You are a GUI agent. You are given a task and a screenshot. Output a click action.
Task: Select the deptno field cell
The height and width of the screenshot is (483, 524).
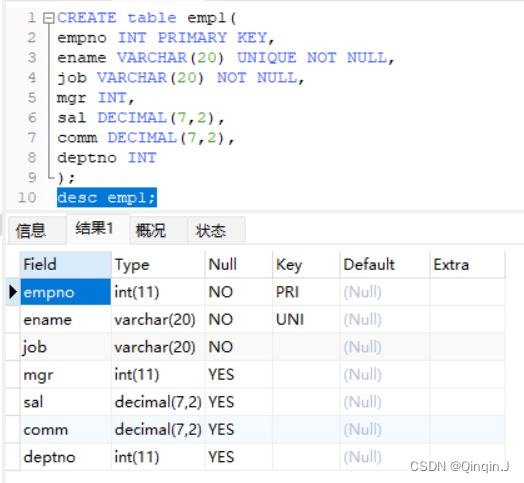pos(66,457)
